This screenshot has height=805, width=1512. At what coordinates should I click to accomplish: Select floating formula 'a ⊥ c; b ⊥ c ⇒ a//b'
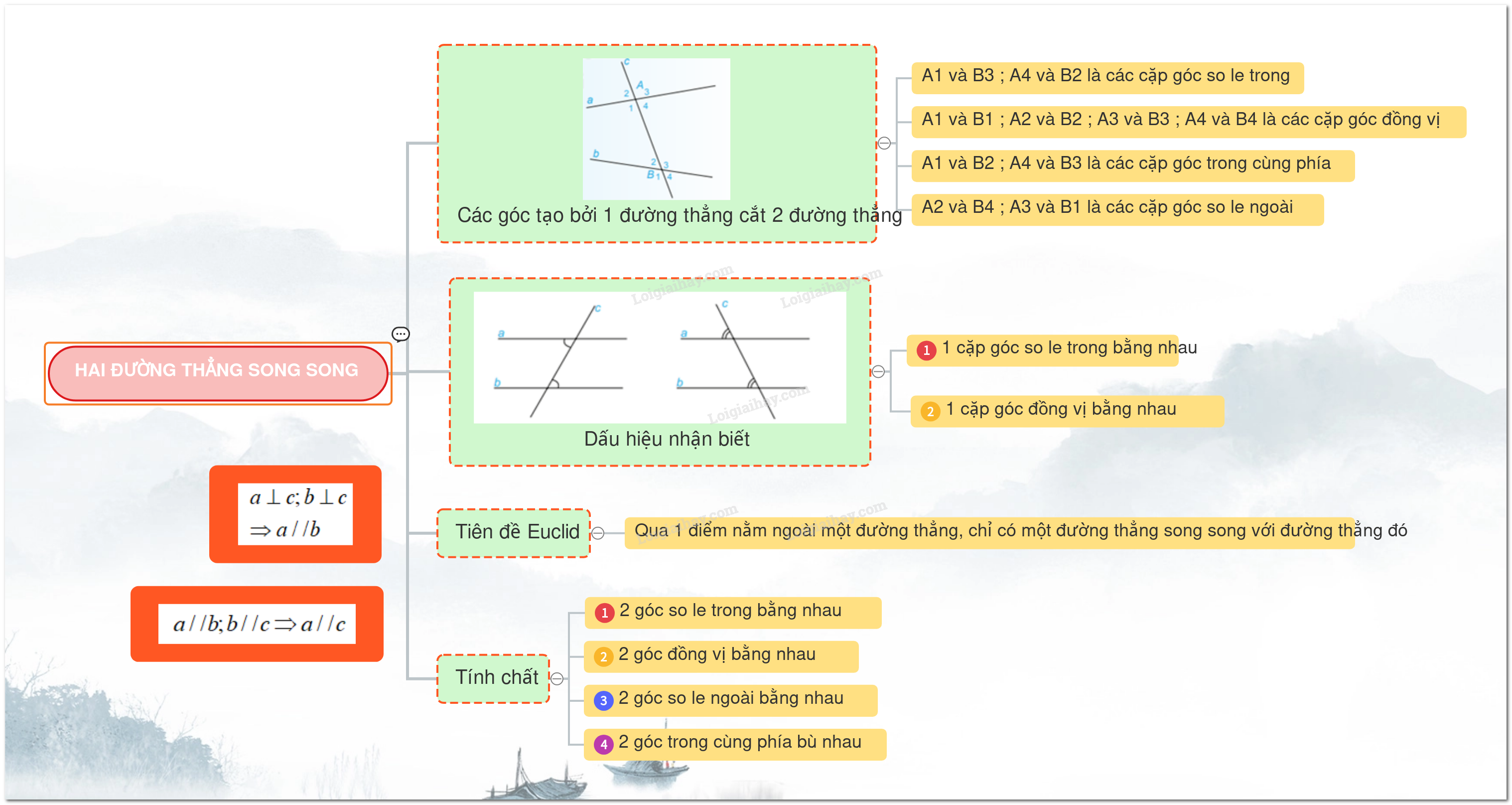[x=294, y=514]
